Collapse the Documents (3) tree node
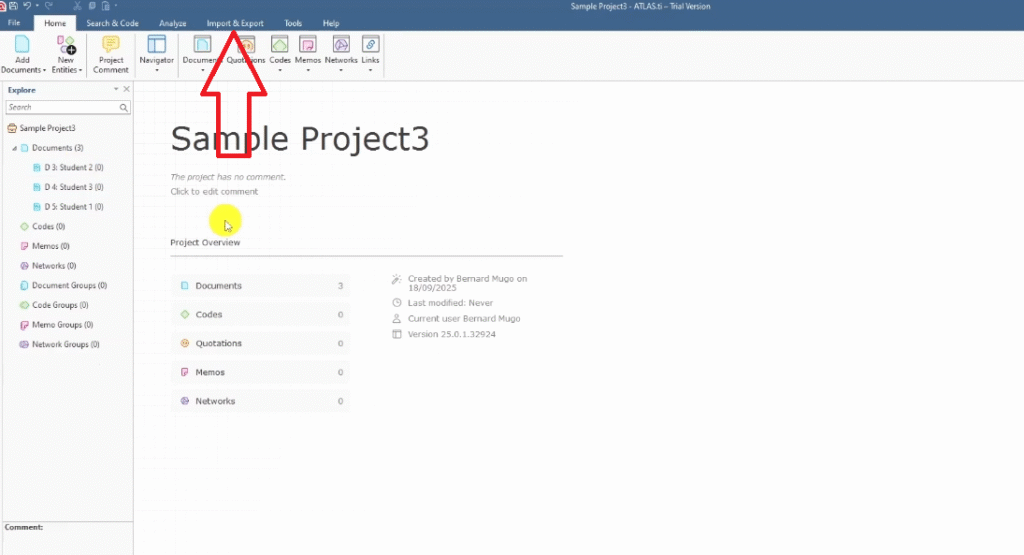The width and height of the screenshot is (1024, 555). click(14, 148)
